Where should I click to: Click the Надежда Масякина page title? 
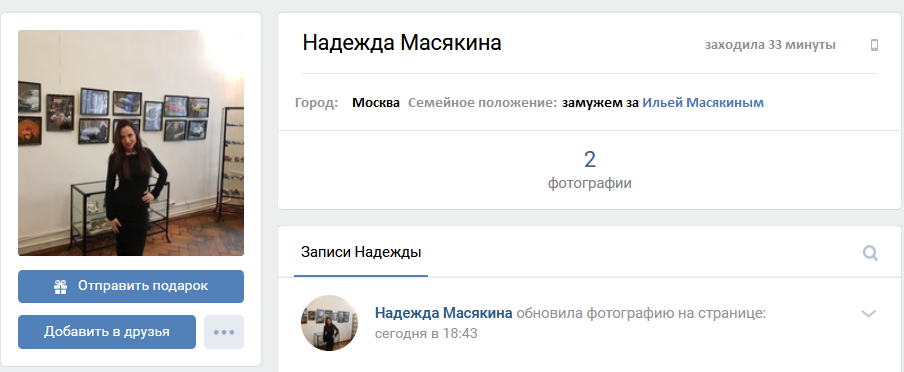[402, 43]
